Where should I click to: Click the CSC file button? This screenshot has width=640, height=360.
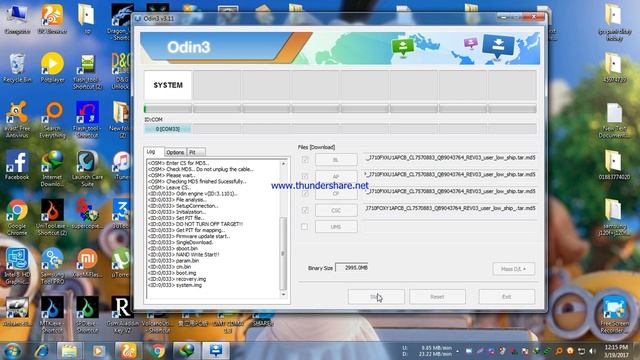pyautogui.click(x=336, y=210)
